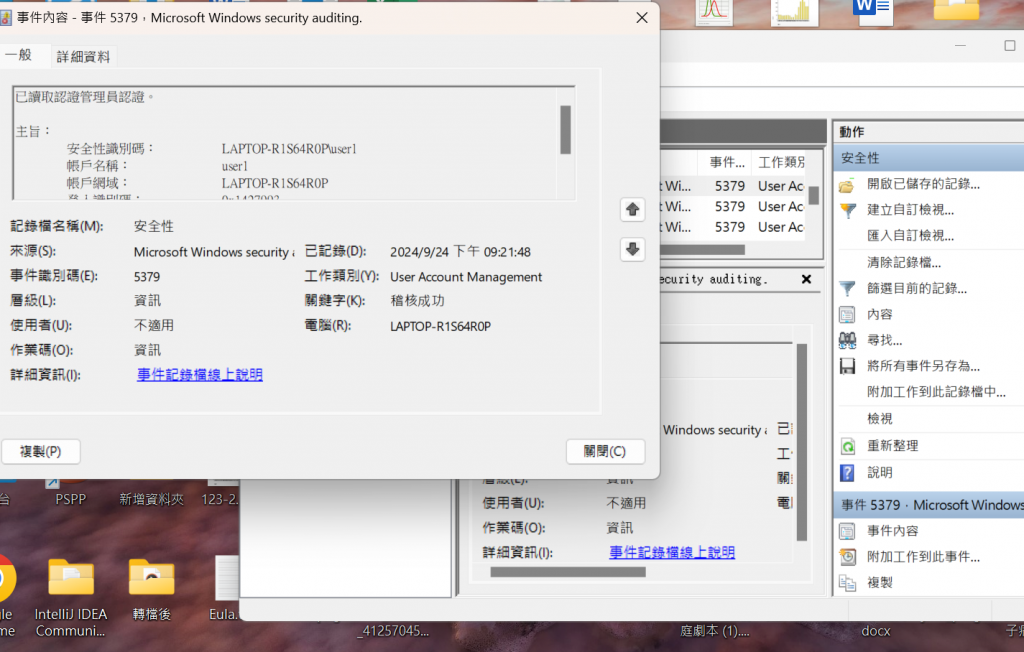Click funnel icon beside 建立自訂檢視
Image resolution: width=1024 pixels, height=652 pixels.
(847, 210)
